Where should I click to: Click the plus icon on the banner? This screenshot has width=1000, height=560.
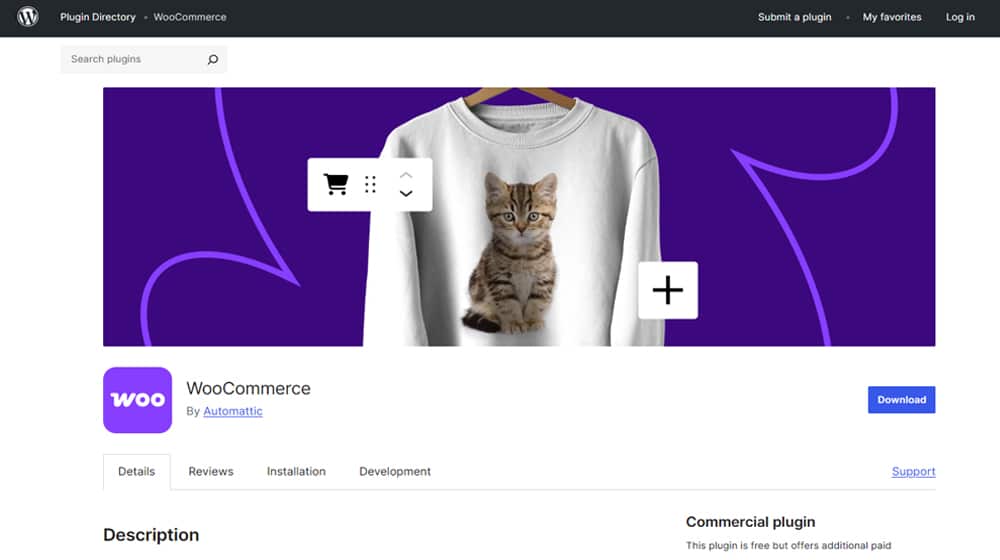click(x=667, y=290)
